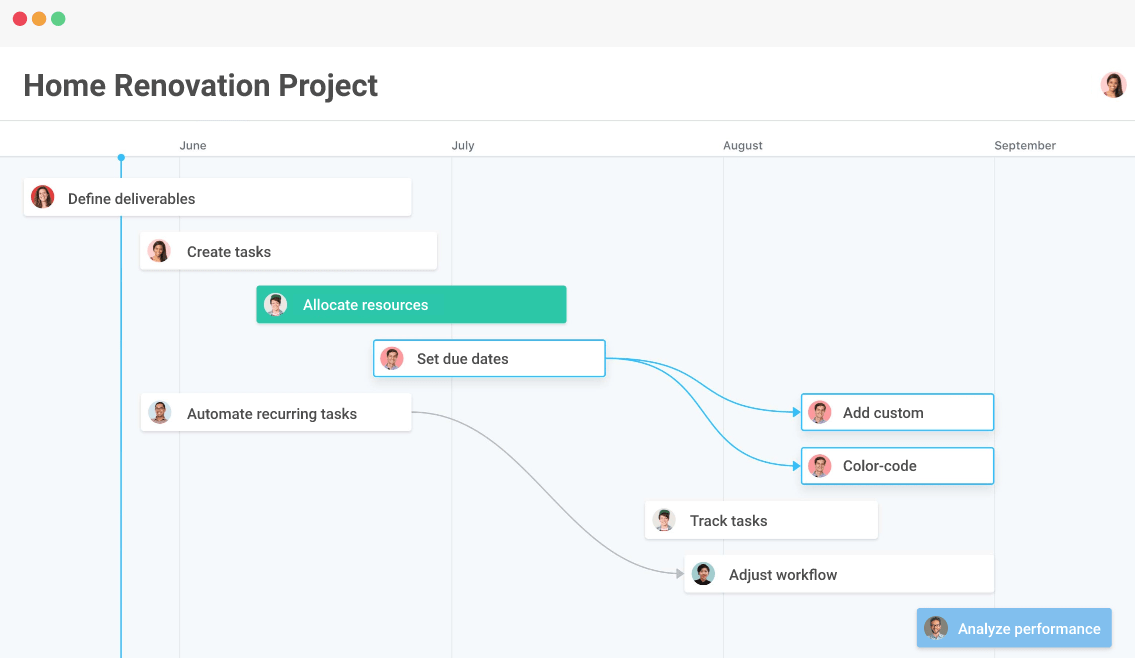Click assignee avatar on Adjust workflow card
The image size is (1135, 658).
(703, 574)
